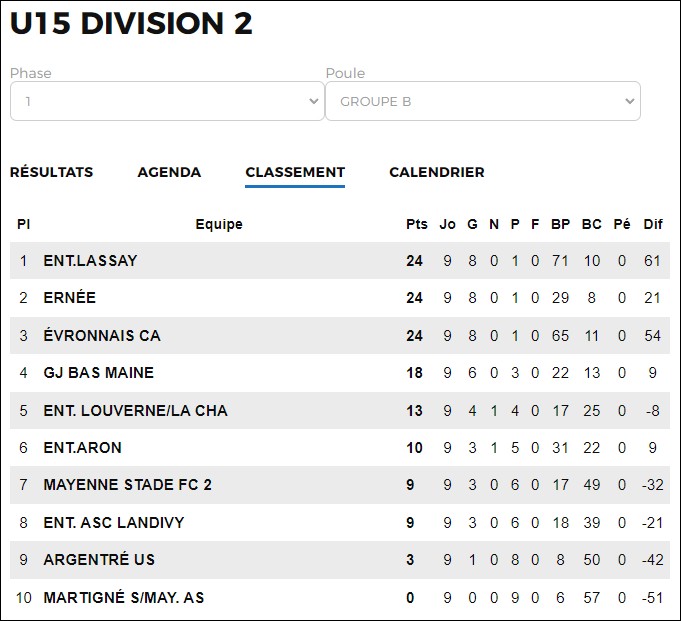Open ARGENTRÉ US team entry
Screen dimensions: 681x621
point(99,560)
